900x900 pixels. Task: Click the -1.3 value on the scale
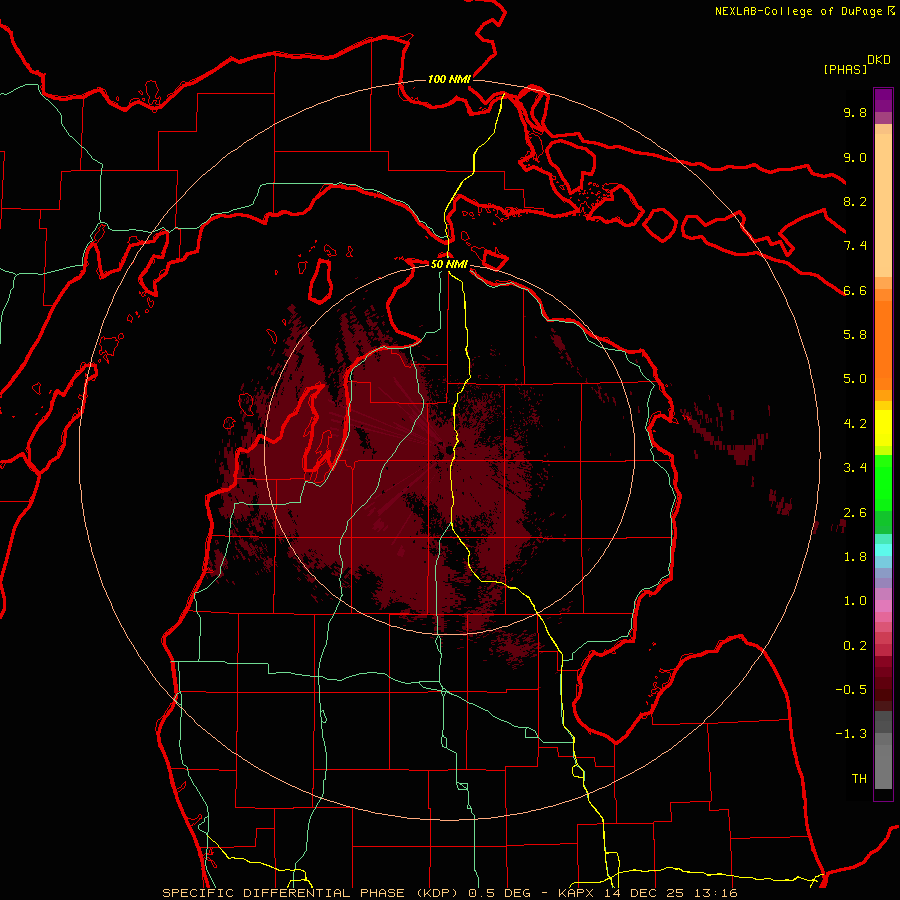click(851, 734)
